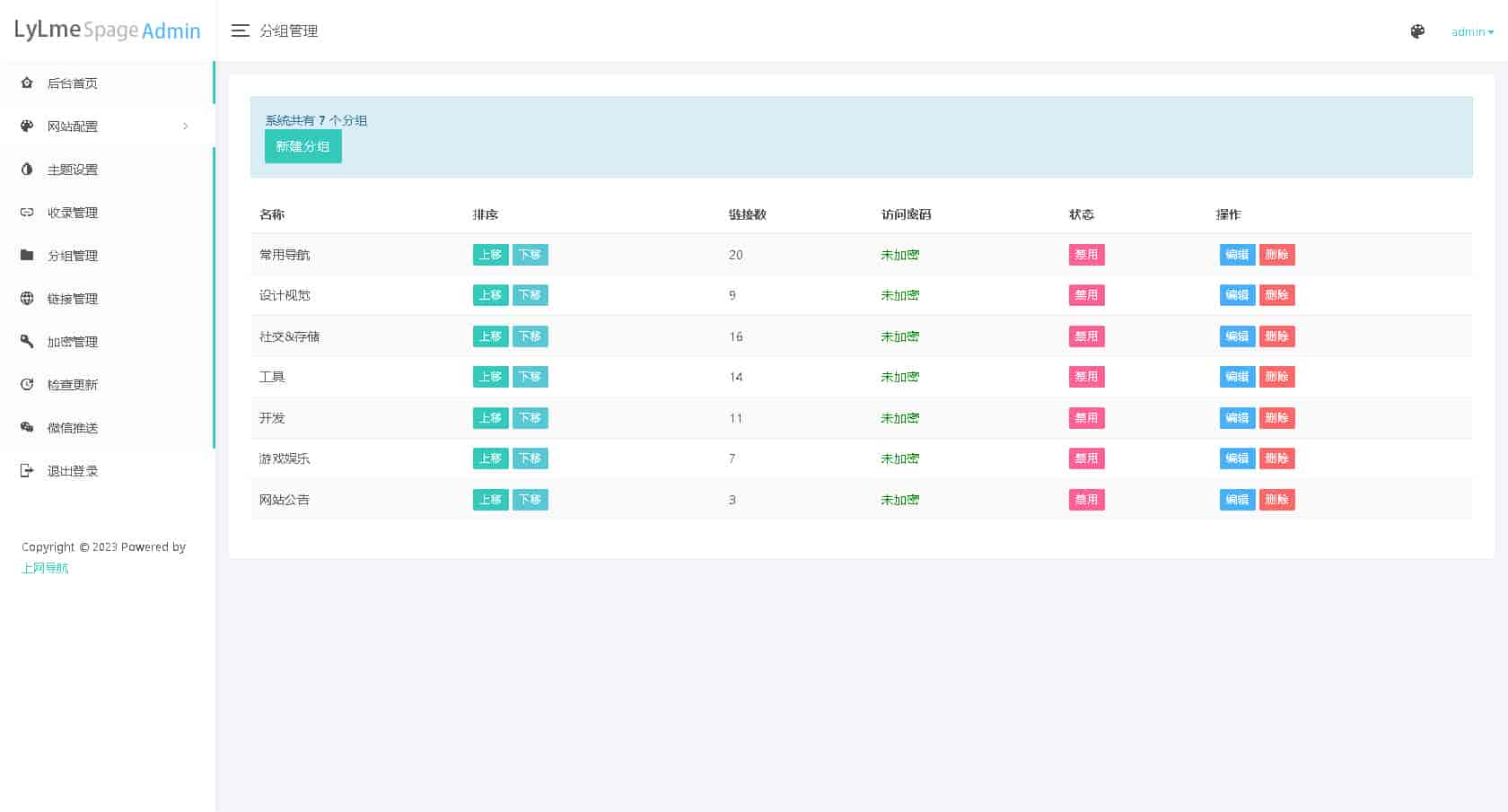Click the hamburger menu toggle icon
This screenshot has height=812, width=1508.
pos(240,31)
